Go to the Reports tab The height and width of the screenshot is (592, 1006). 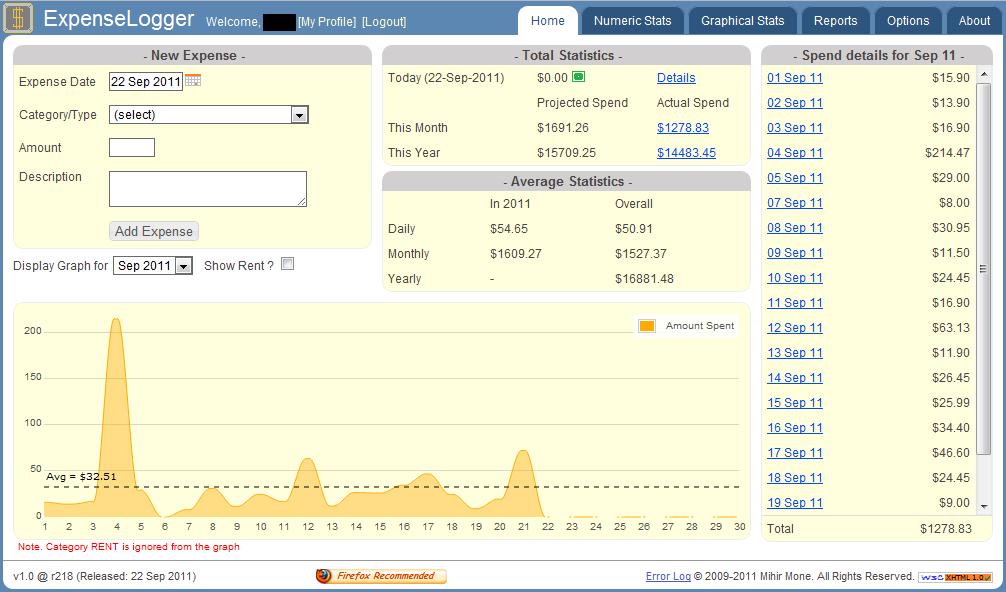[835, 21]
